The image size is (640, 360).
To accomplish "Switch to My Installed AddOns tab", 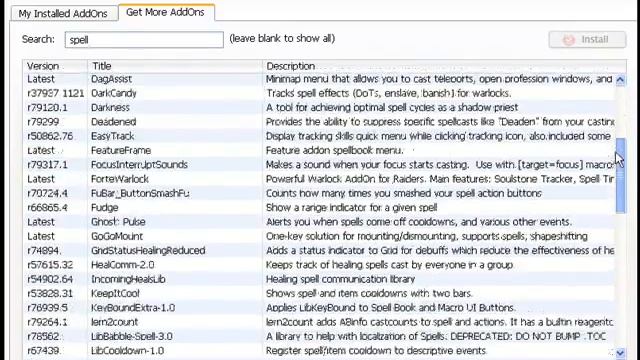I will (63, 13).
